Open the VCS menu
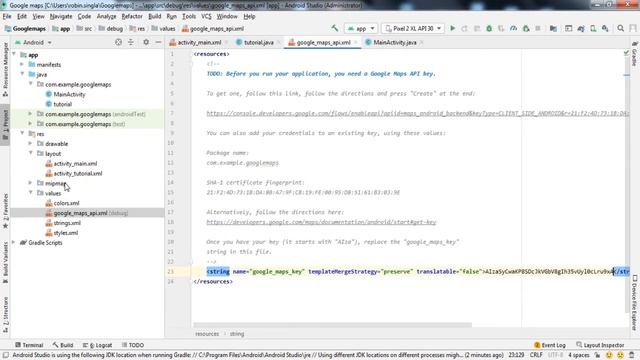 (207, 16)
